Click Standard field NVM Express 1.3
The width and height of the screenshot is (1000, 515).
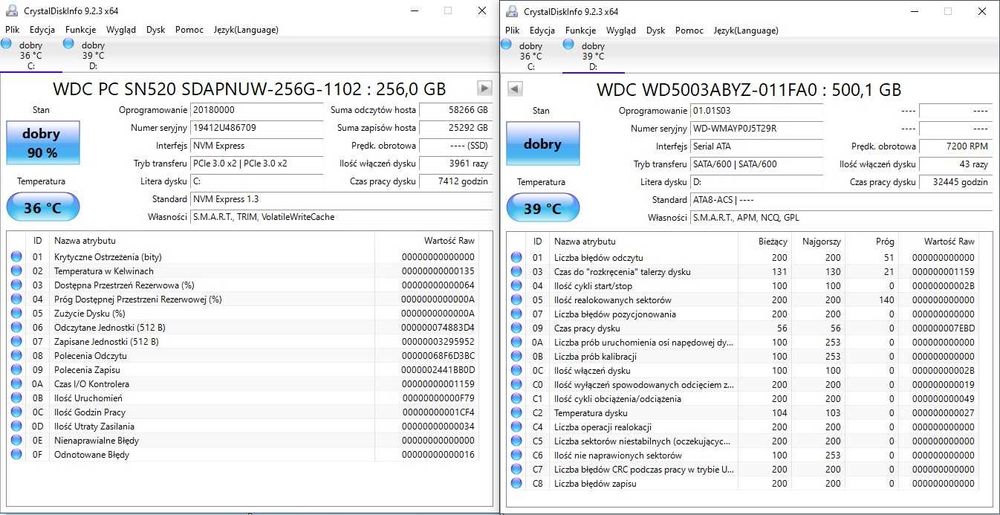(341, 199)
